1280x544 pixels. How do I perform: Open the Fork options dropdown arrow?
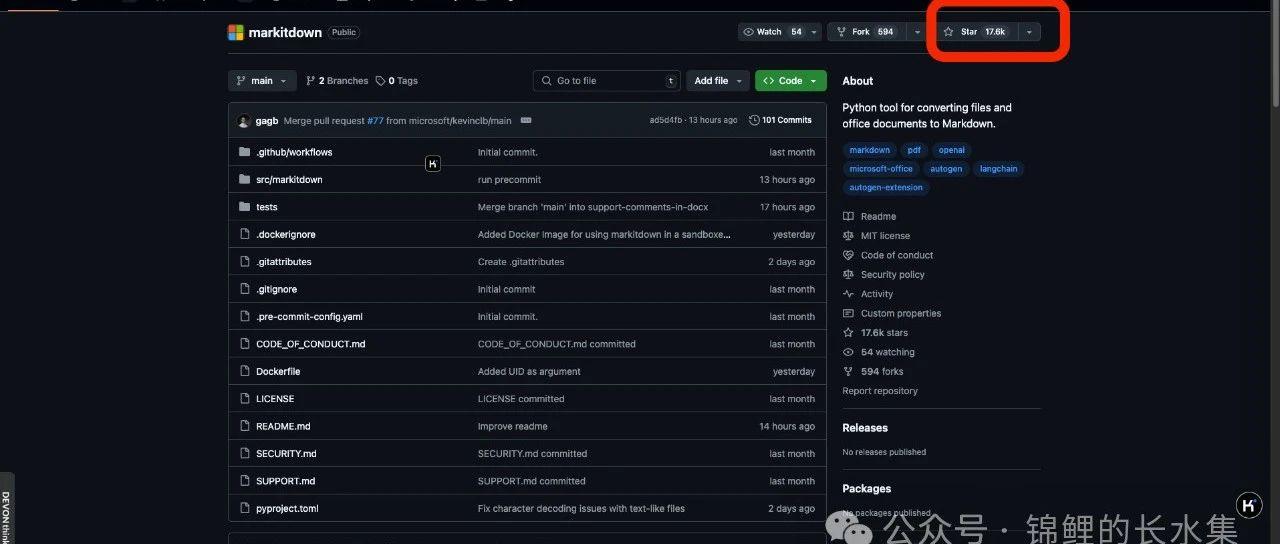click(x=917, y=32)
